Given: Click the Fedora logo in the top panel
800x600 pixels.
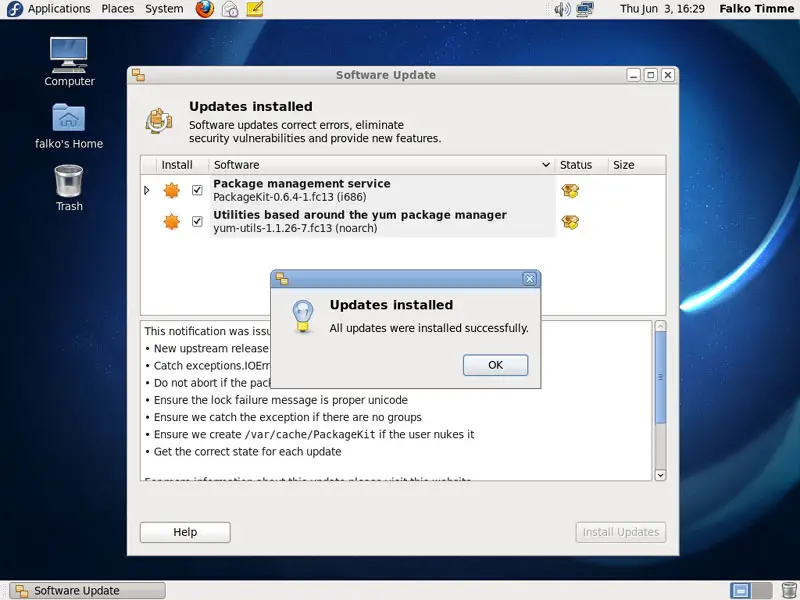Looking at the screenshot, I should coord(14,9).
